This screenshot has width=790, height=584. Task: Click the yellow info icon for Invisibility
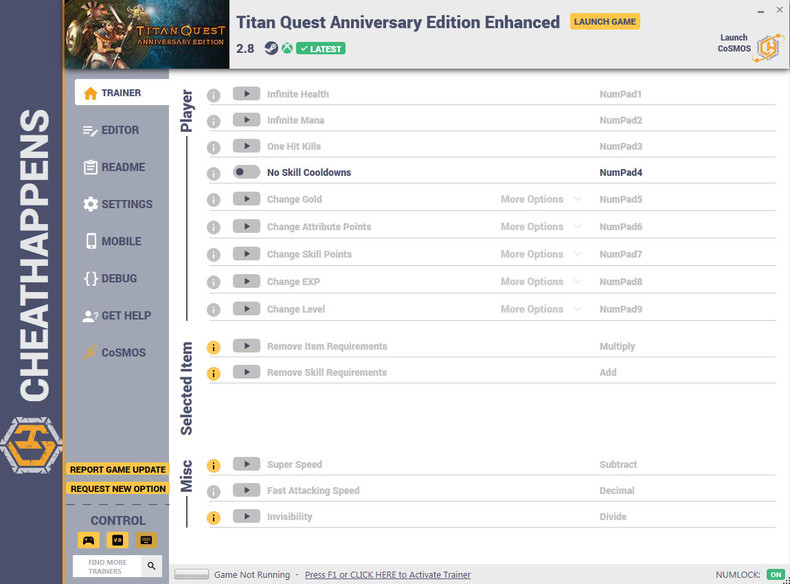[214, 518]
